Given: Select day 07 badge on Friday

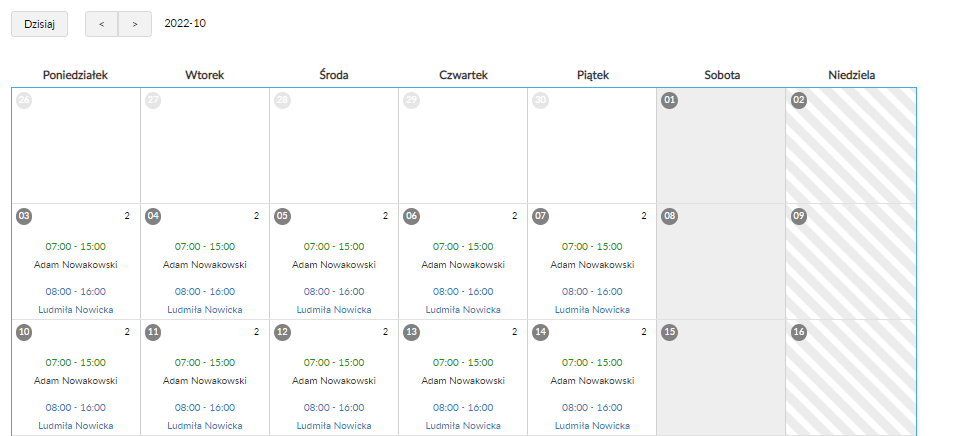Looking at the screenshot, I should [541, 215].
